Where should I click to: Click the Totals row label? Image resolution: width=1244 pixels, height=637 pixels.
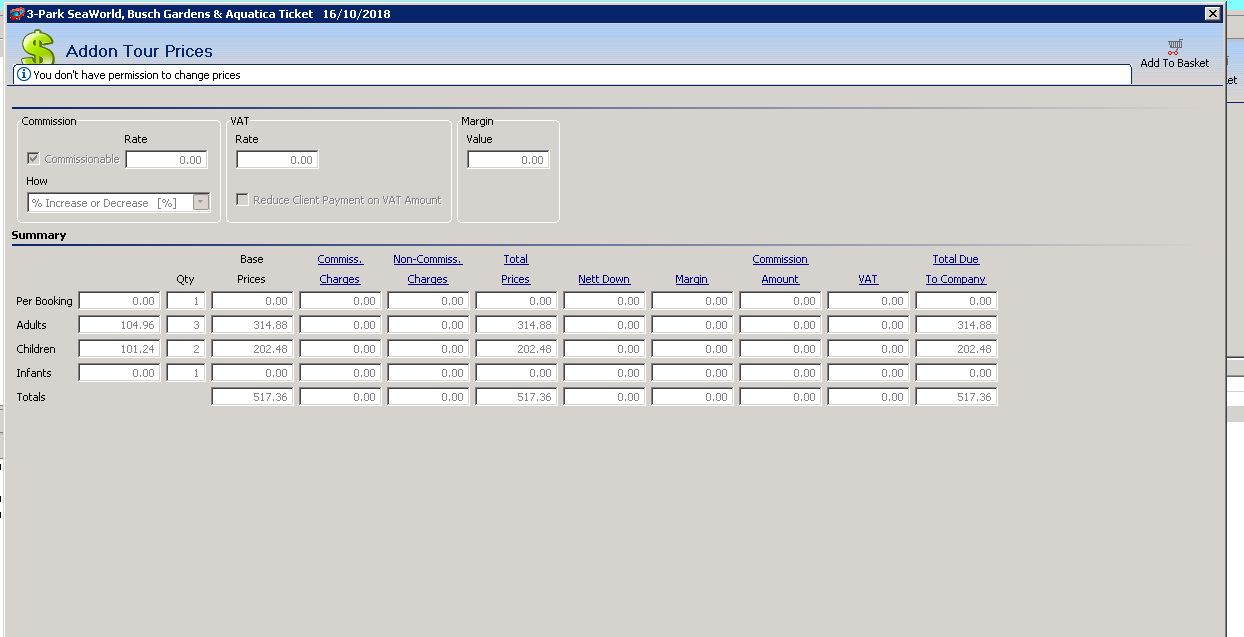pyautogui.click(x=31, y=397)
